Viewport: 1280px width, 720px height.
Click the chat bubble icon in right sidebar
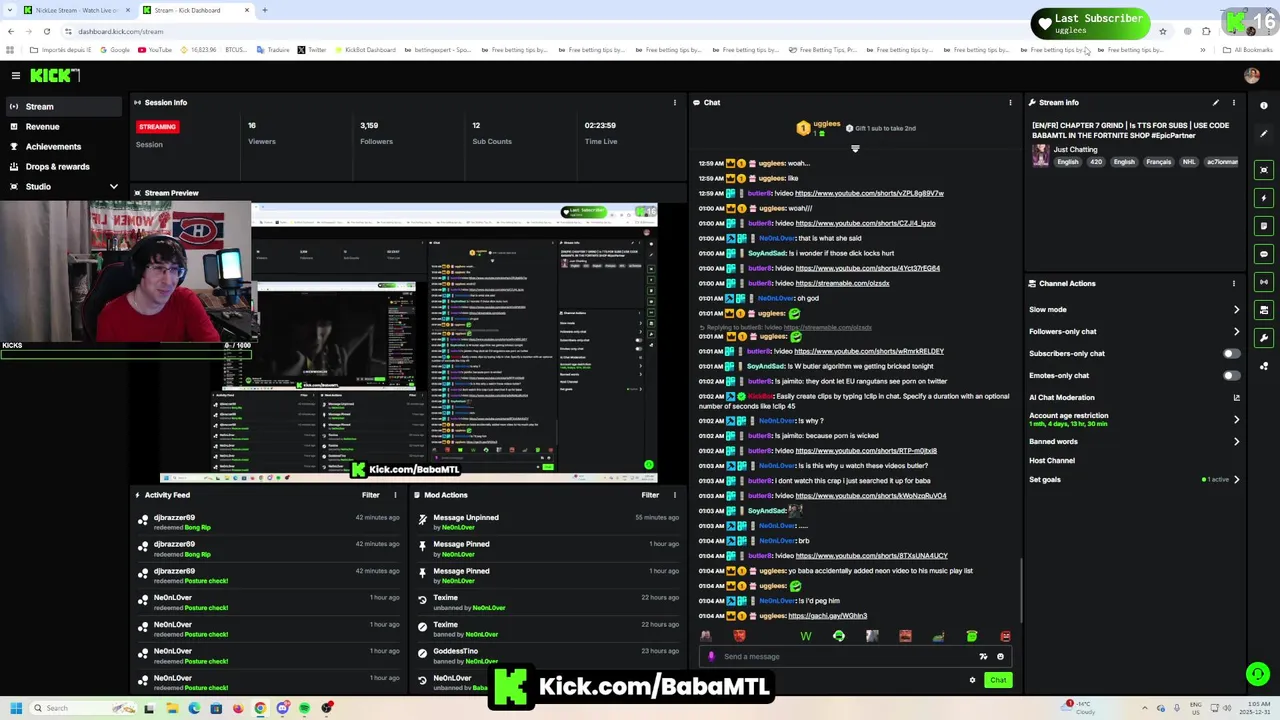tap(1264, 254)
